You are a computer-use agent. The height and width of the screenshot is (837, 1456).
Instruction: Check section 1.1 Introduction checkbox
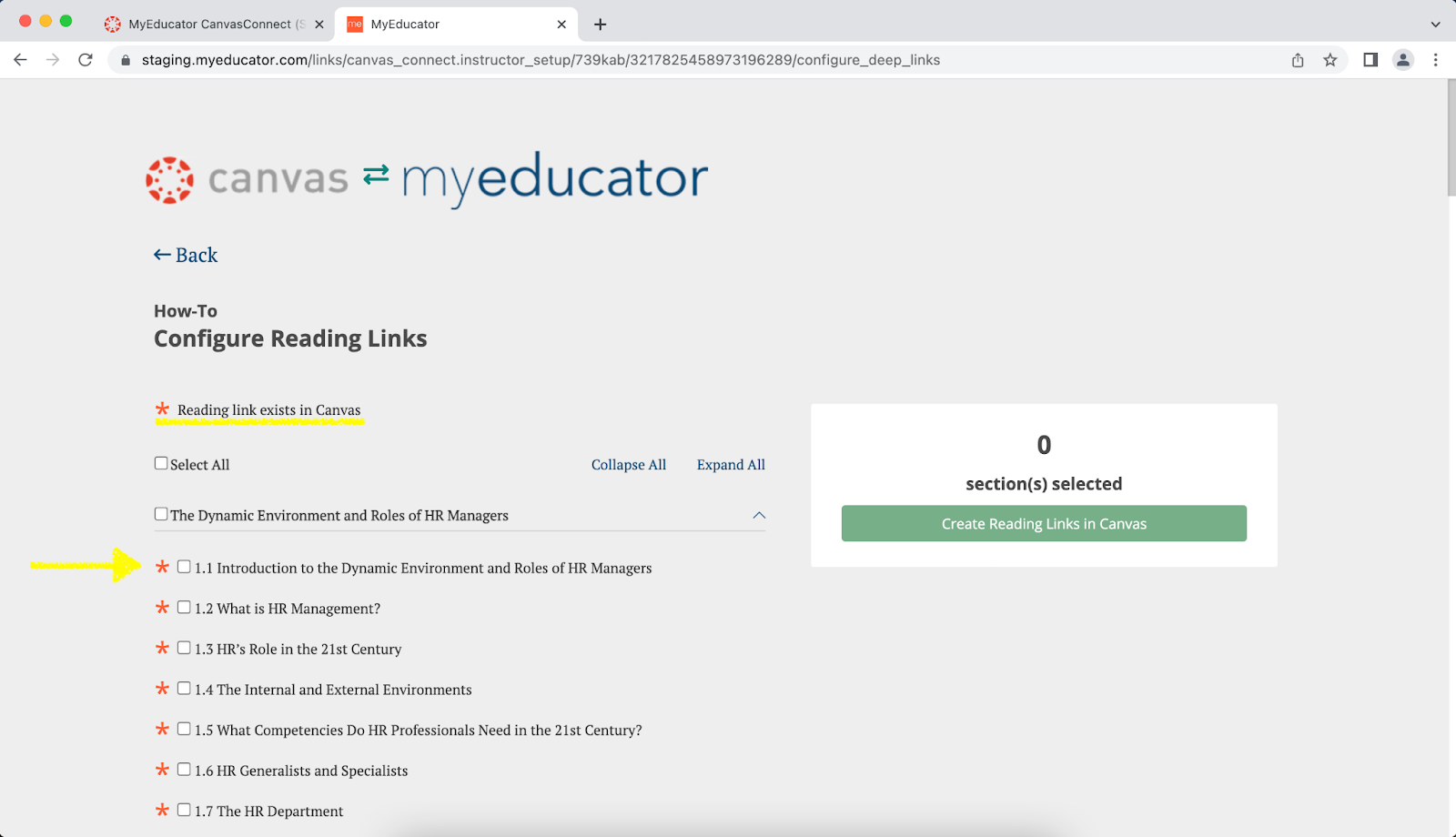tap(184, 567)
